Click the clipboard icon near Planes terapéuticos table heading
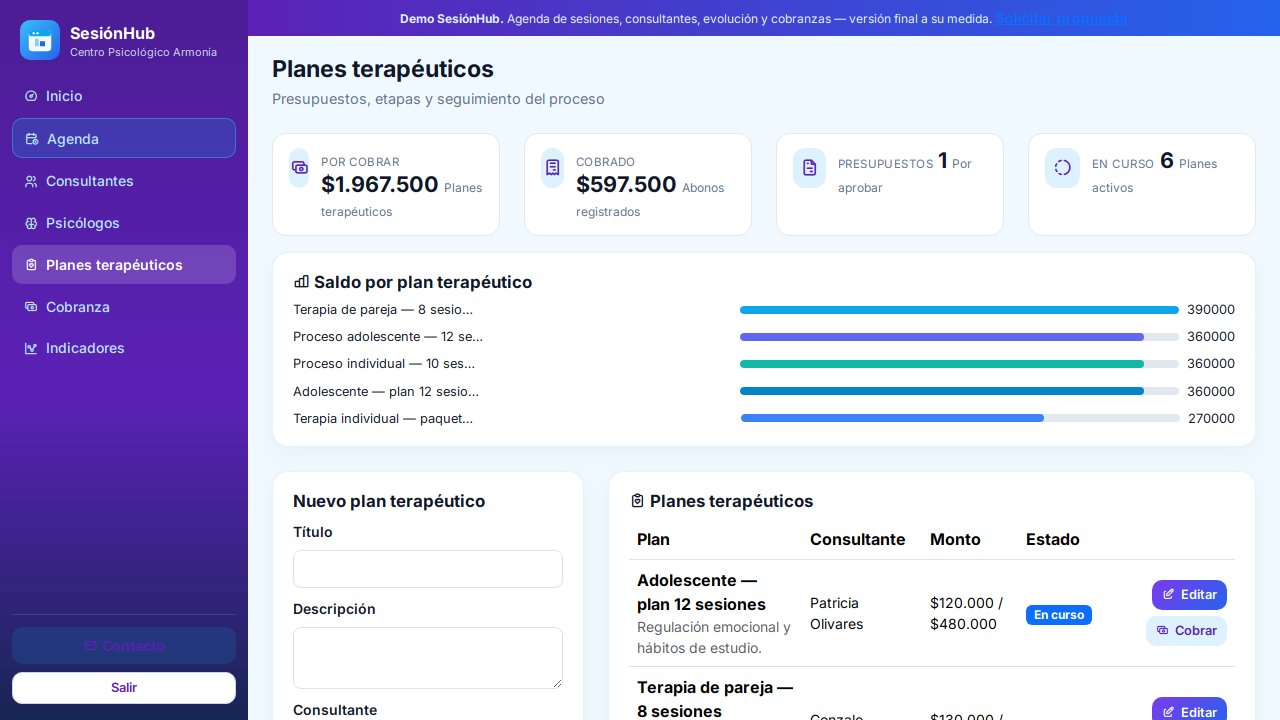The height and width of the screenshot is (720, 1280). (x=637, y=501)
